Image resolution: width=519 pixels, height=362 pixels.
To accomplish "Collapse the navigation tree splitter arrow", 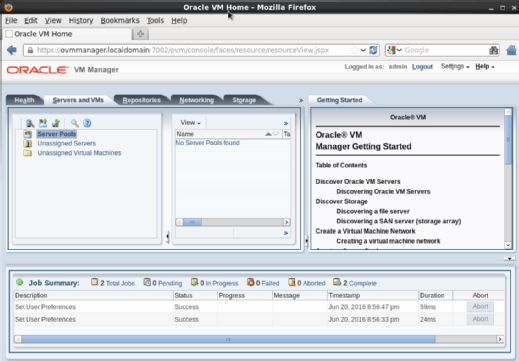I will [167, 236].
